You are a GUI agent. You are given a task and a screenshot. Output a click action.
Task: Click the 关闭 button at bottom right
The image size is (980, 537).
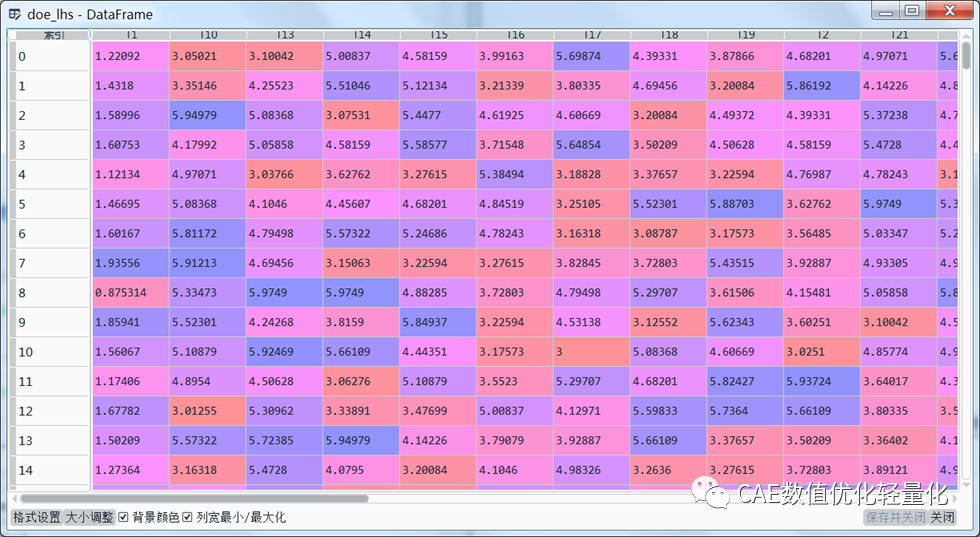click(942, 517)
